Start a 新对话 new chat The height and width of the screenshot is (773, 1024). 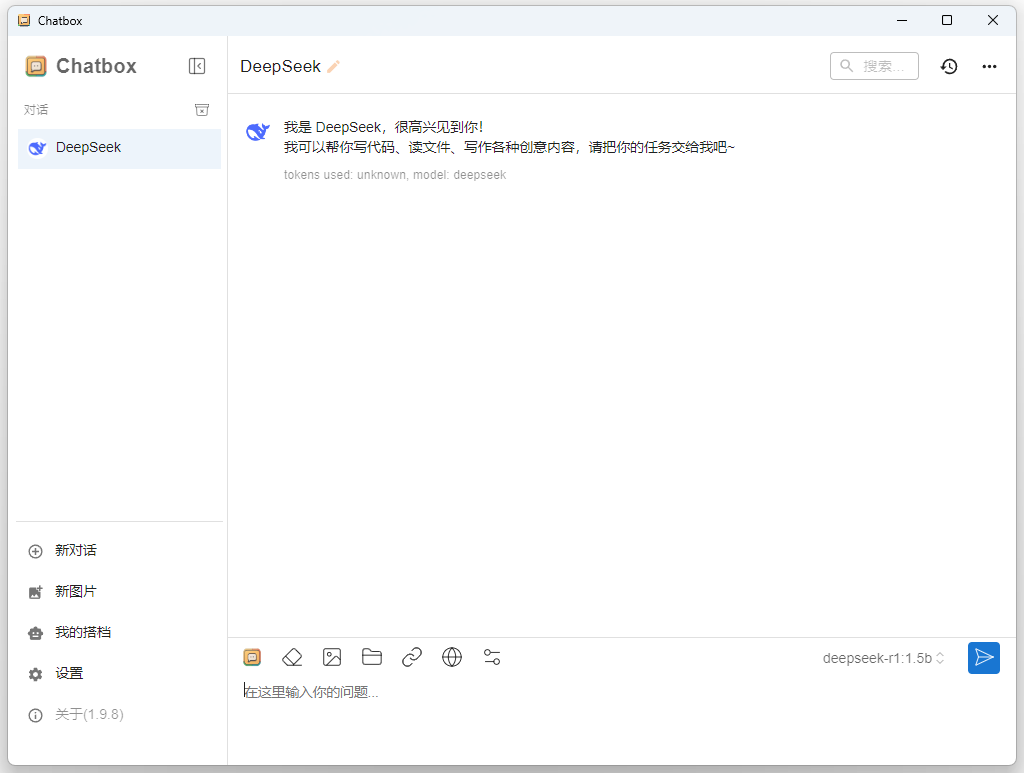pos(120,551)
